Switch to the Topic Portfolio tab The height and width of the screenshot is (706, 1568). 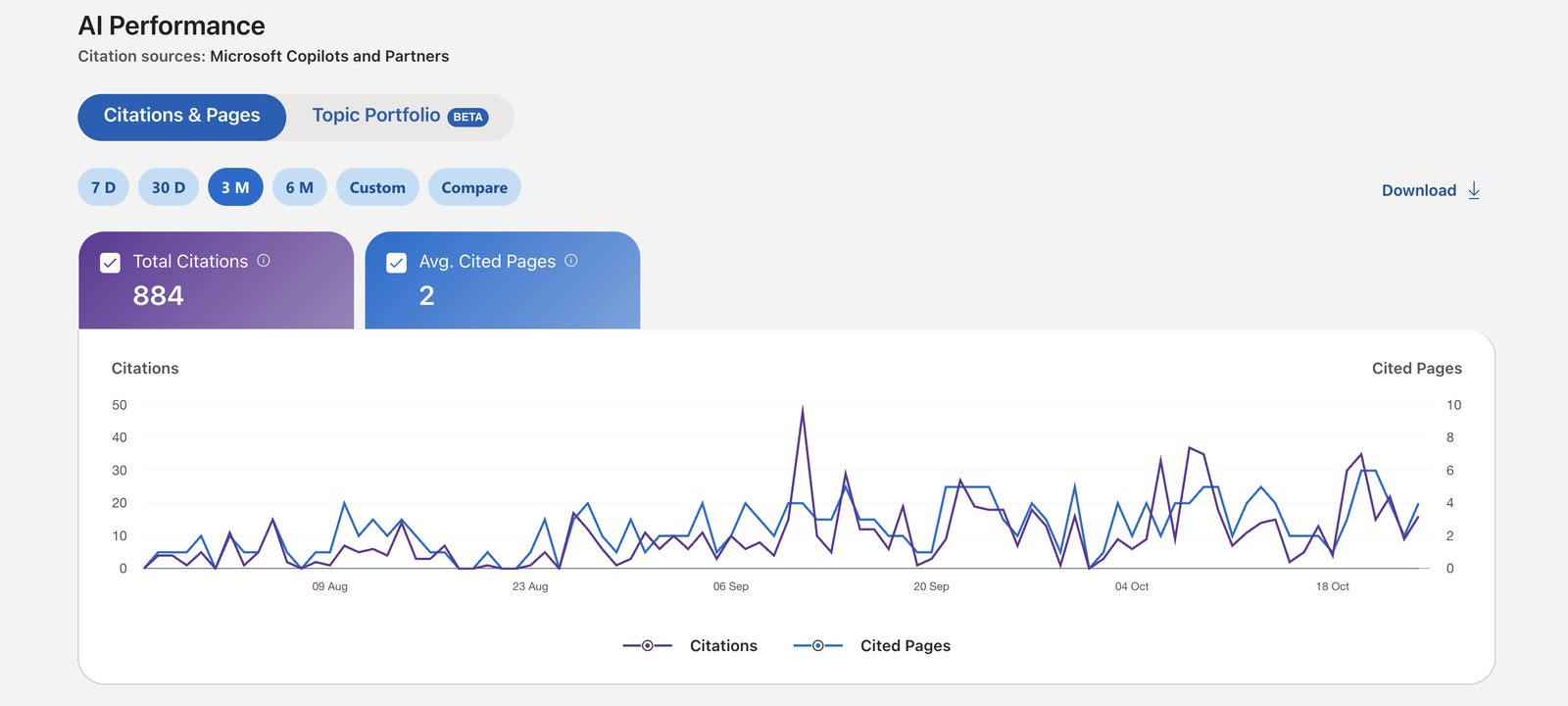[x=400, y=116]
